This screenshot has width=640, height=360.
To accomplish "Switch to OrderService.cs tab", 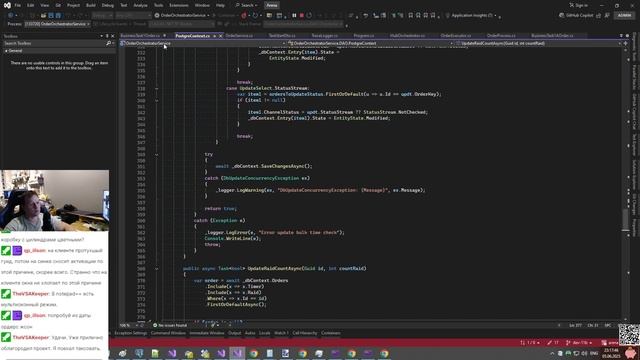I will [239, 36].
